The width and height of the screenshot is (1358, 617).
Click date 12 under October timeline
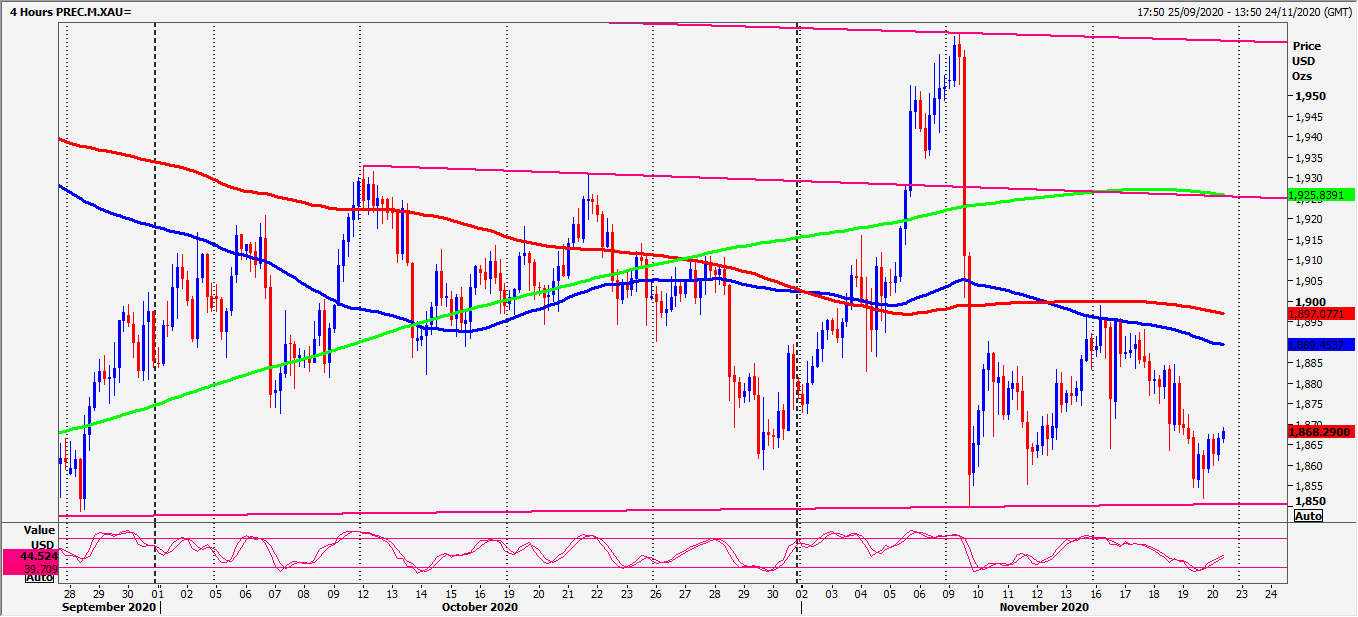click(360, 593)
